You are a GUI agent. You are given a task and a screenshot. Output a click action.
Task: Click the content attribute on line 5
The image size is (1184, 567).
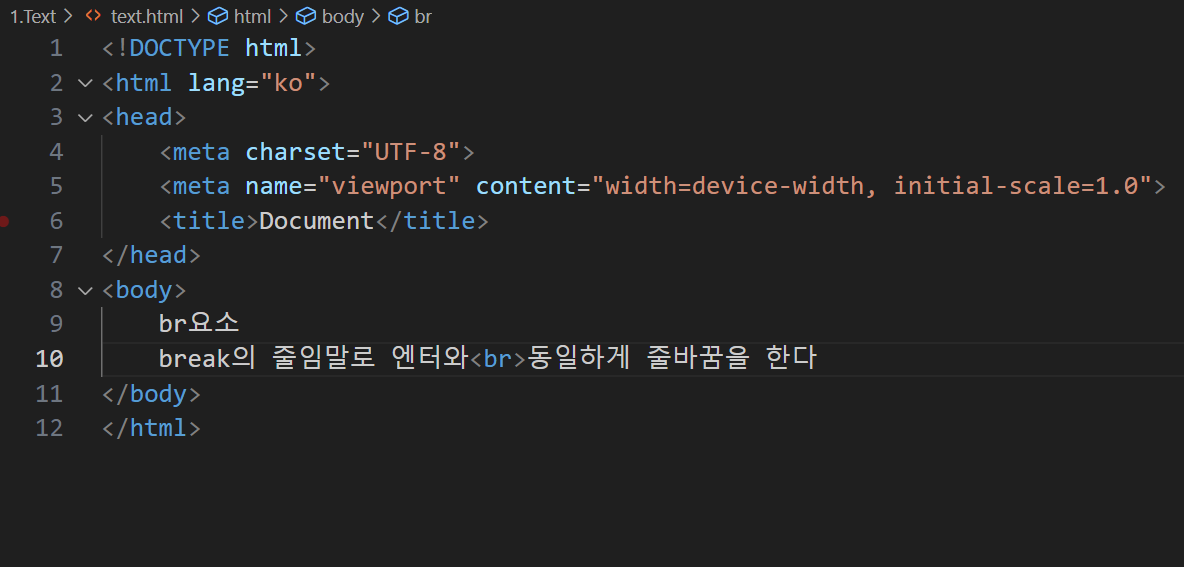tap(526, 186)
